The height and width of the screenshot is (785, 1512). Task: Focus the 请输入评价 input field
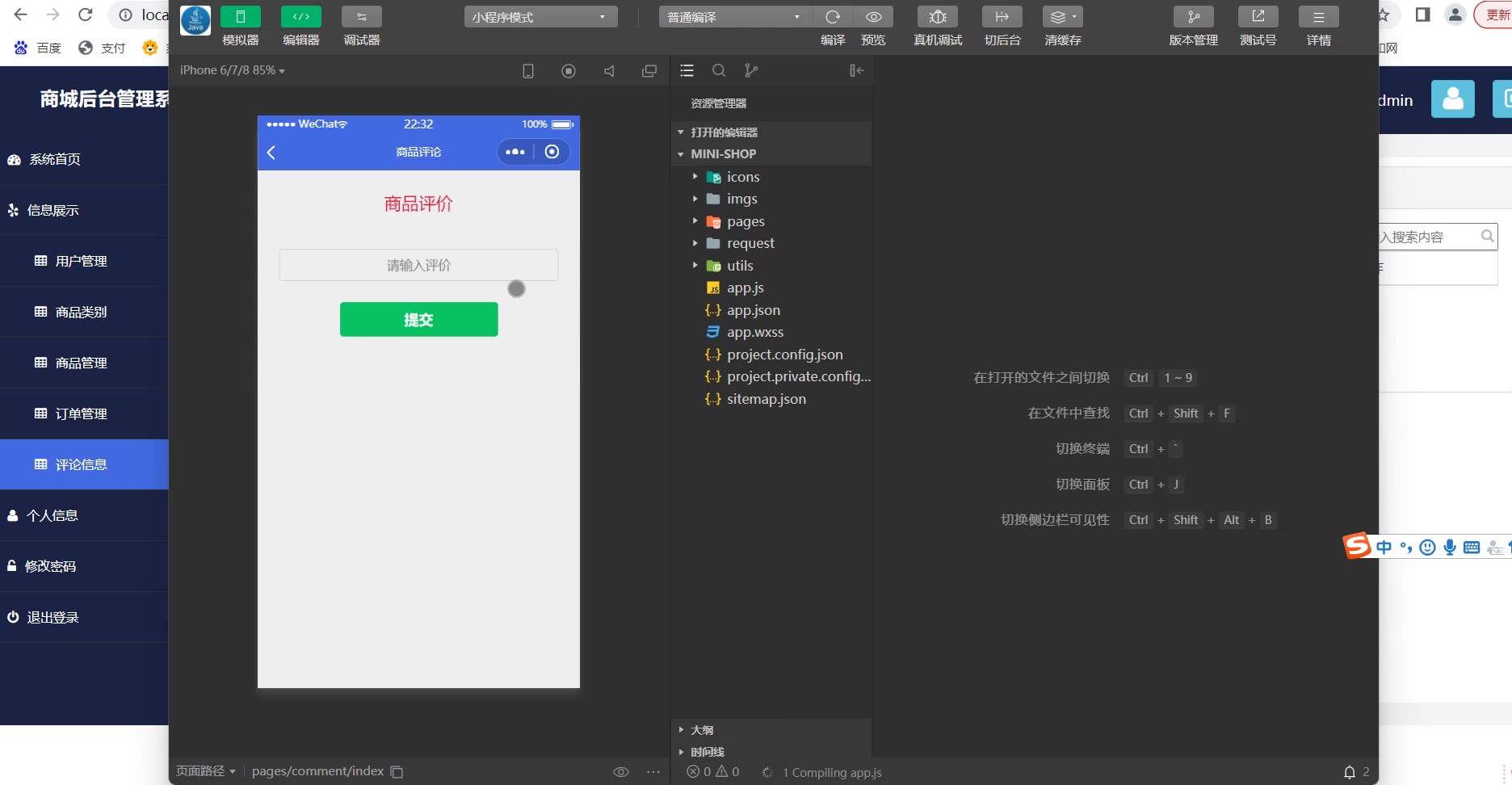418,265
